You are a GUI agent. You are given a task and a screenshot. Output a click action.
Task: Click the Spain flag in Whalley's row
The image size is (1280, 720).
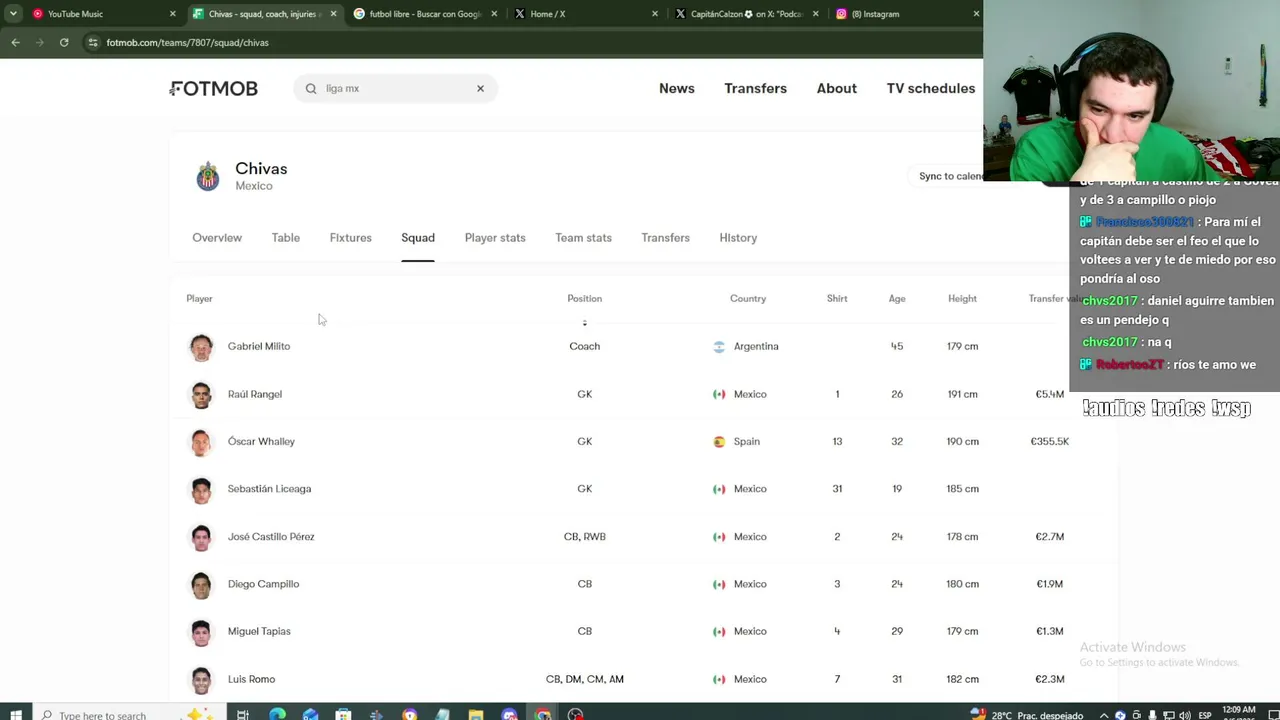point(719,441)
